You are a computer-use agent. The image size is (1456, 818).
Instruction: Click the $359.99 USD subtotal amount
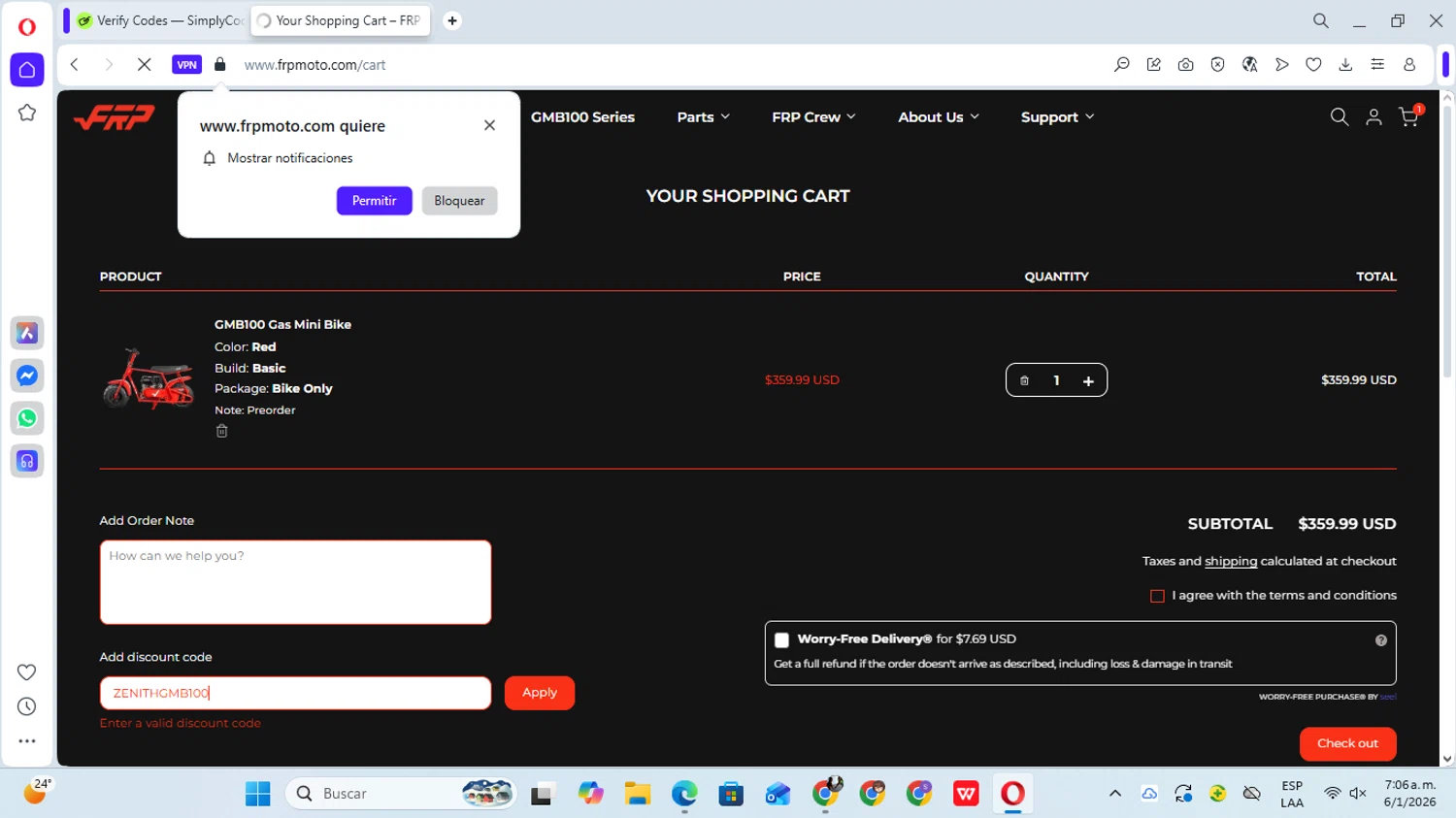pos(1347,524)
